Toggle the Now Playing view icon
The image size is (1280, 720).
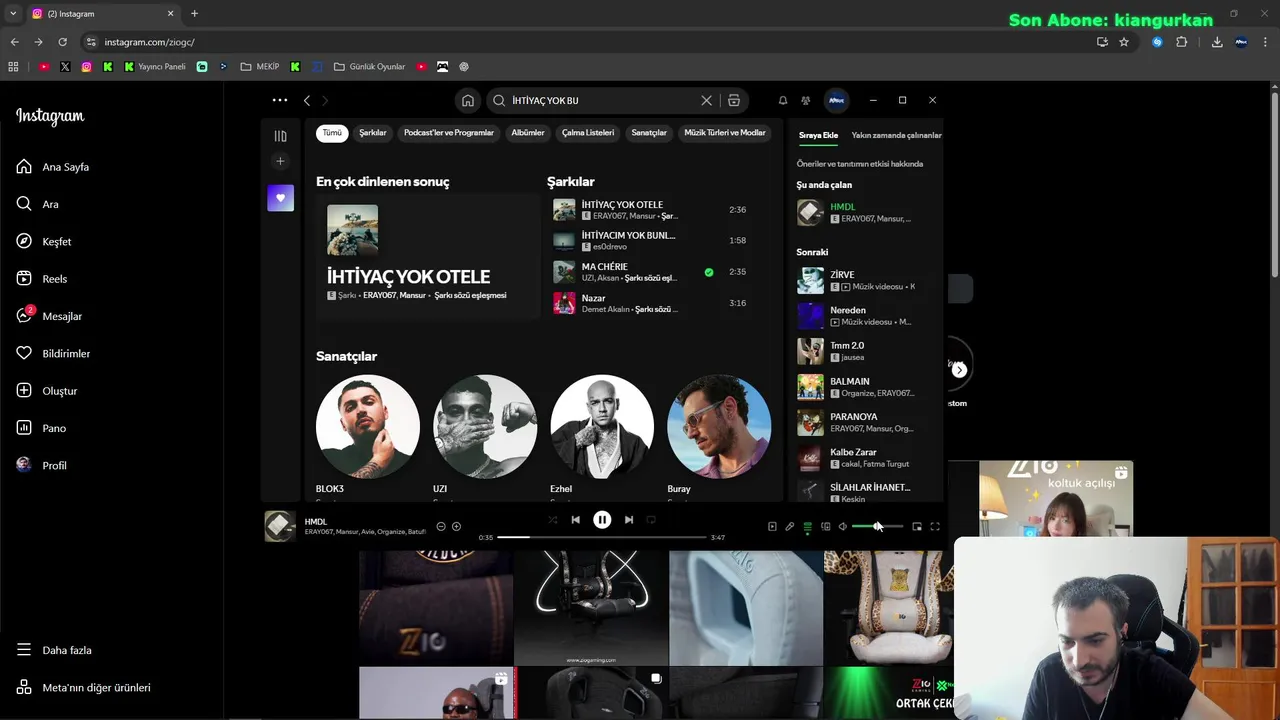coord(772,527)
